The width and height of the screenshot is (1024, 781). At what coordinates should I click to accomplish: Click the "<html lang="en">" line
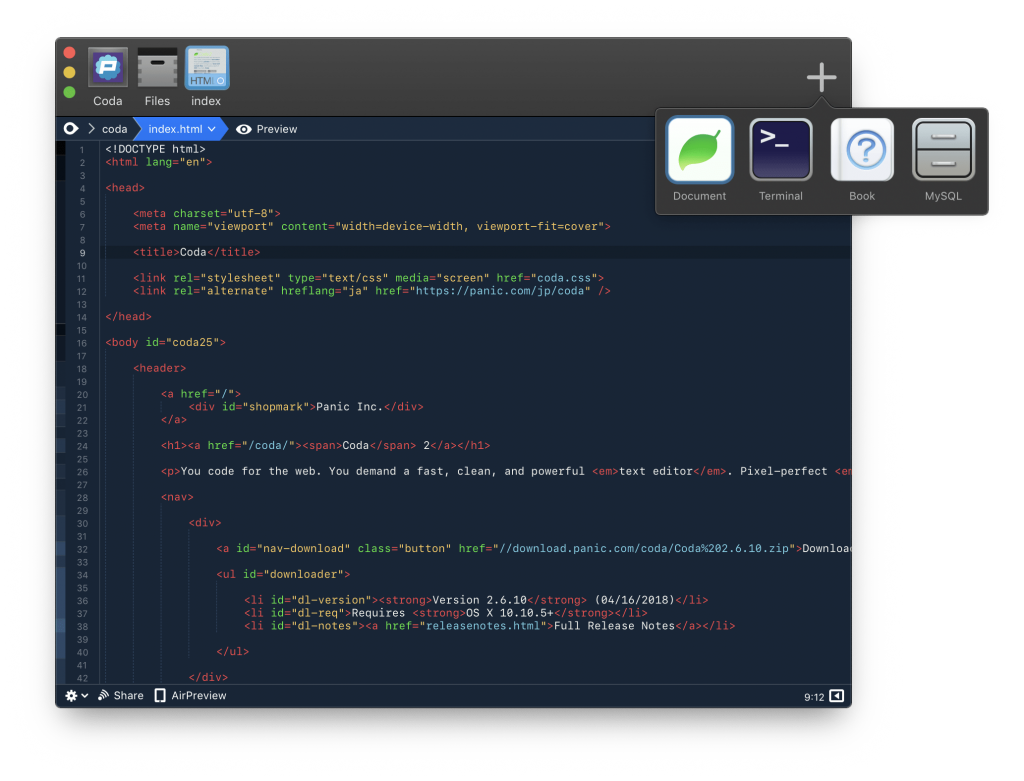coord(159,162)
